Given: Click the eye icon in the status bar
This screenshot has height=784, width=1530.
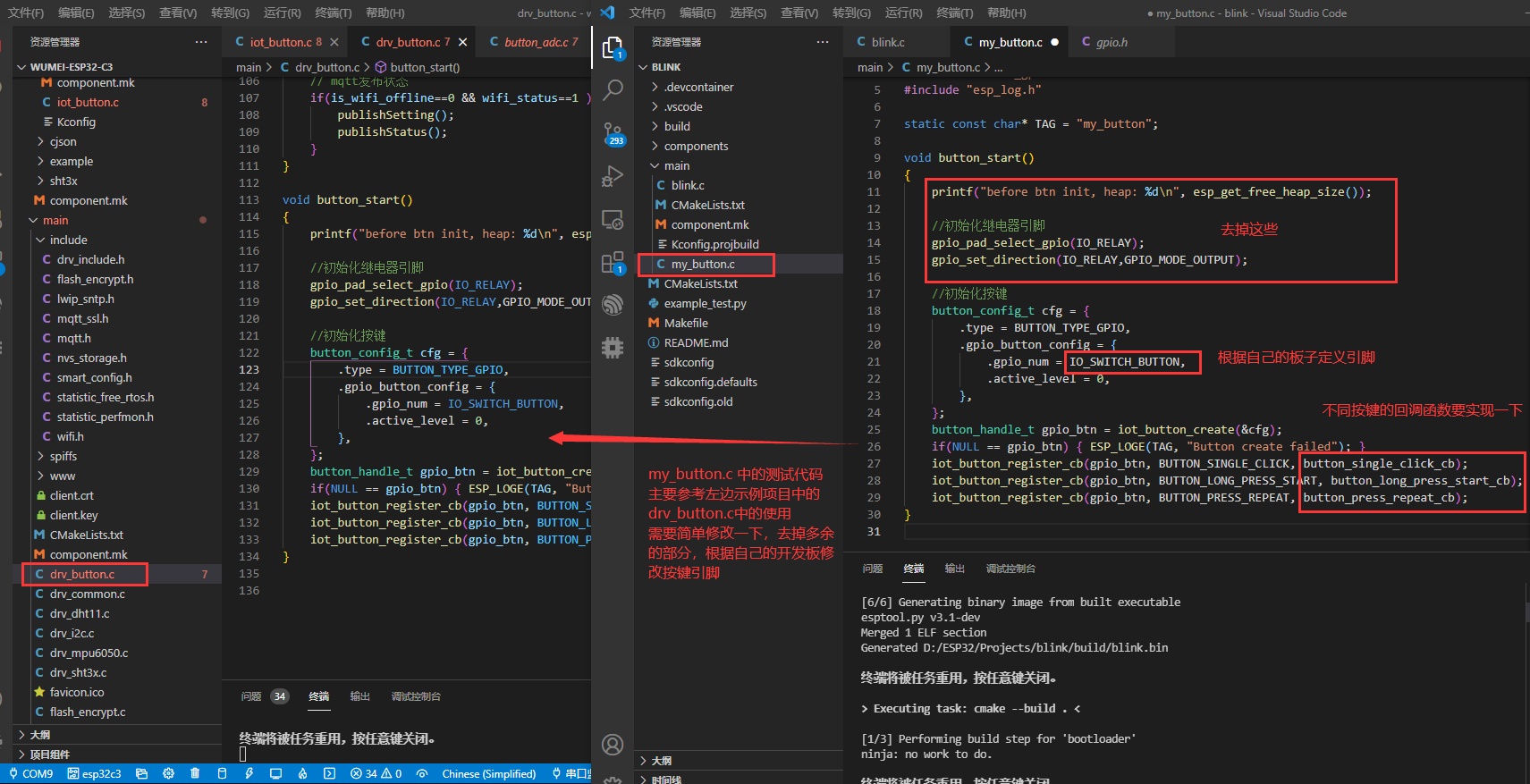Looking at the screenshot, I should click(422, 773).
